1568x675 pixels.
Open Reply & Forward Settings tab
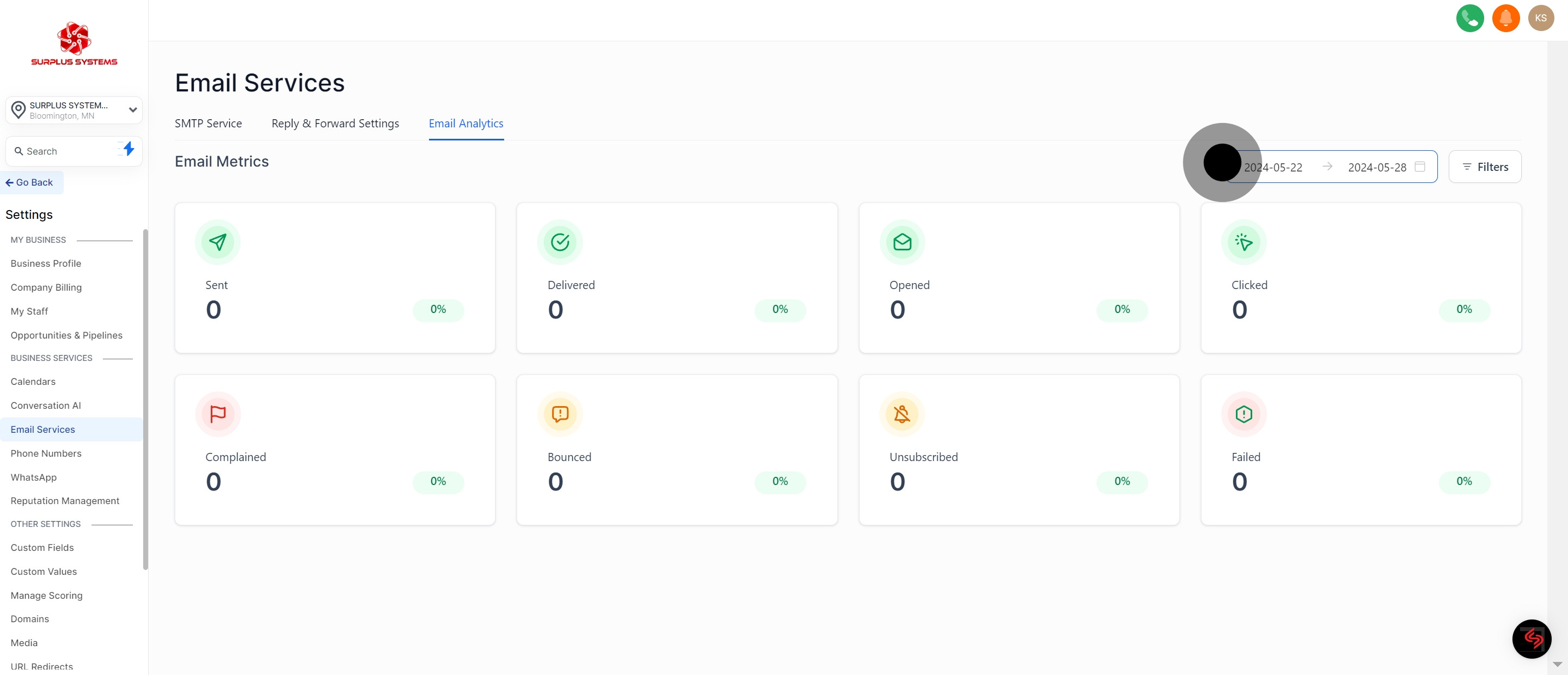335,124
